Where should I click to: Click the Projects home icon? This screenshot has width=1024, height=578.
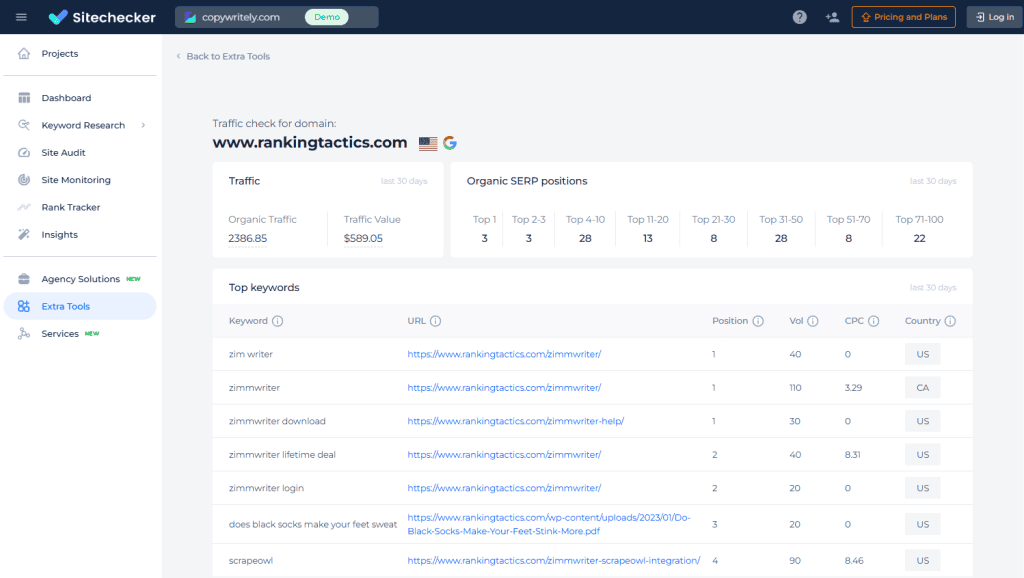coord(24,54)
